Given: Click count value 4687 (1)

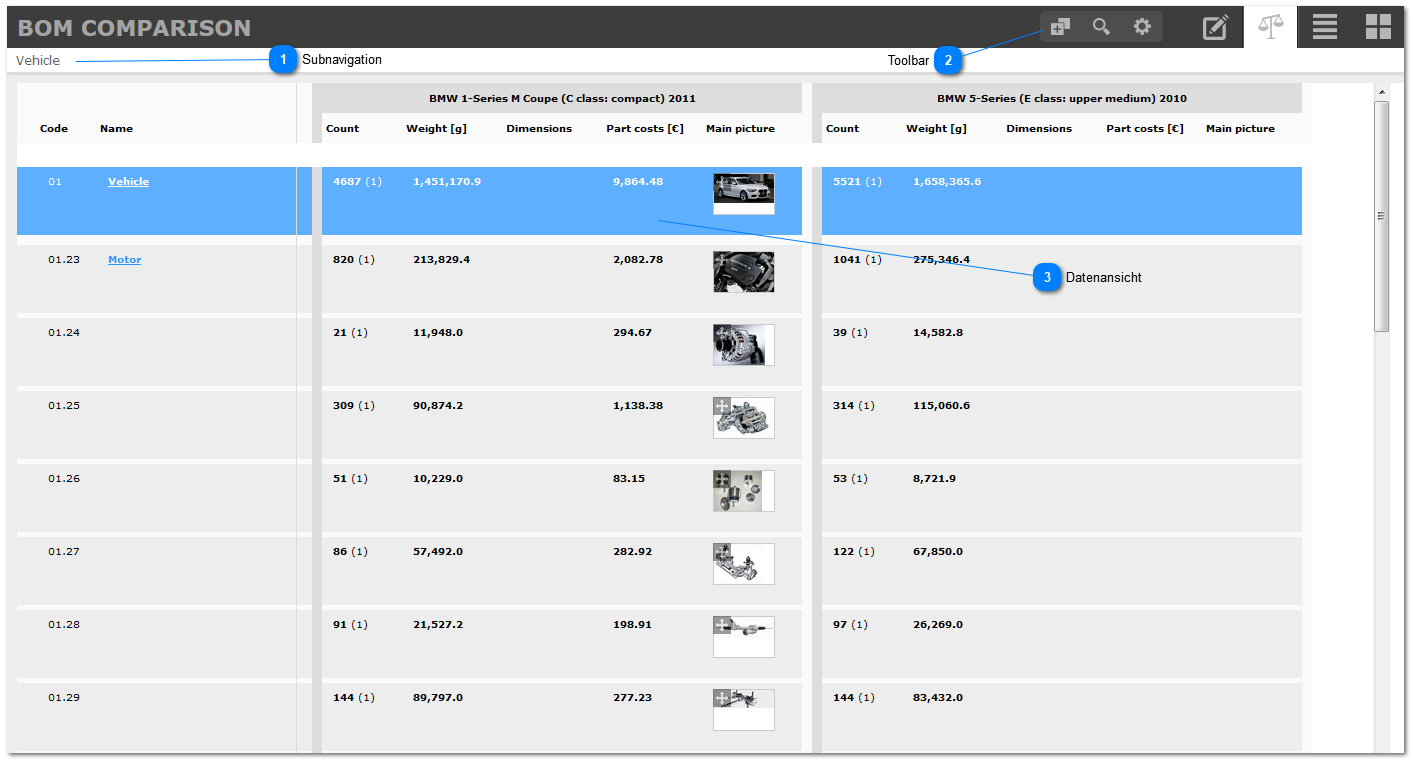Looking at the screenshot, I should [357, 181].
